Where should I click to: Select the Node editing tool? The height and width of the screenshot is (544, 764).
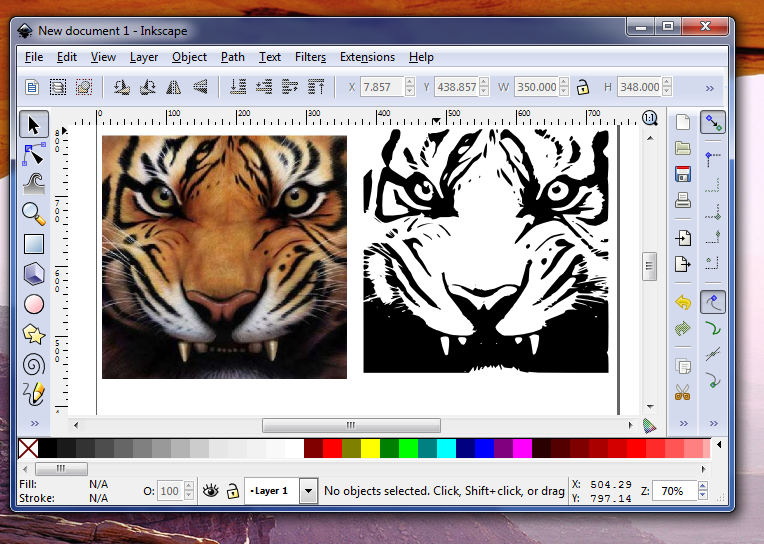(x=34, y=154)
